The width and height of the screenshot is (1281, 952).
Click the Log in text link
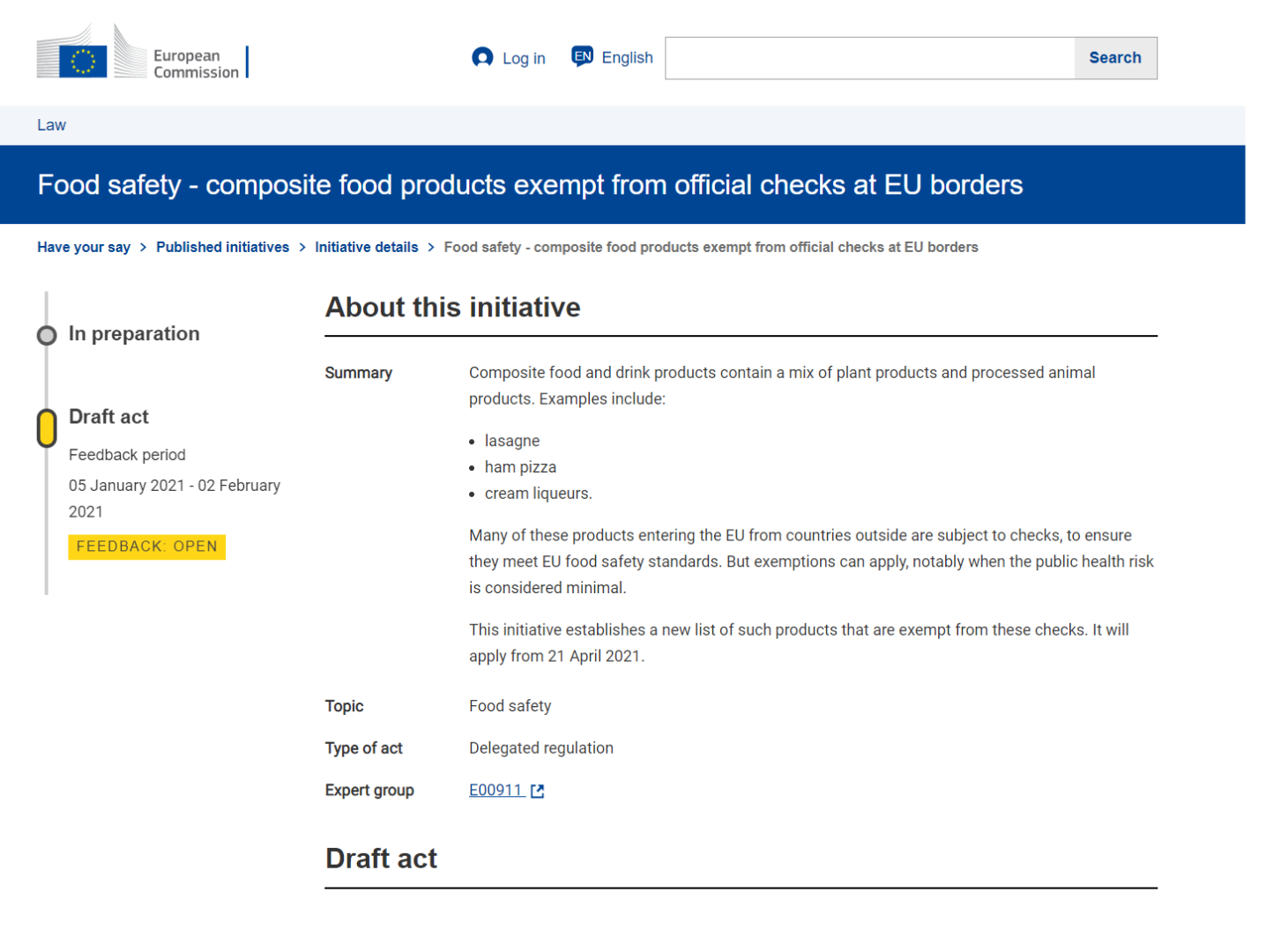[x=524, y=58]
